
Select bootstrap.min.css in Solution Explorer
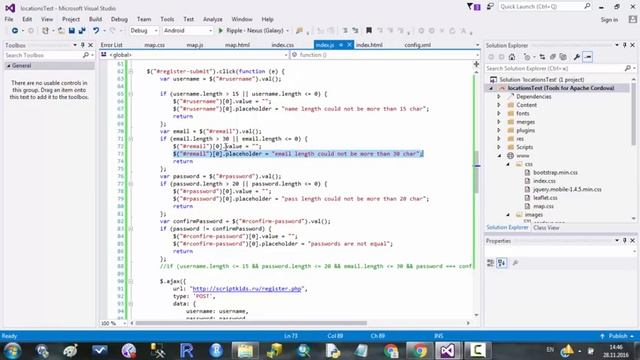555,173
